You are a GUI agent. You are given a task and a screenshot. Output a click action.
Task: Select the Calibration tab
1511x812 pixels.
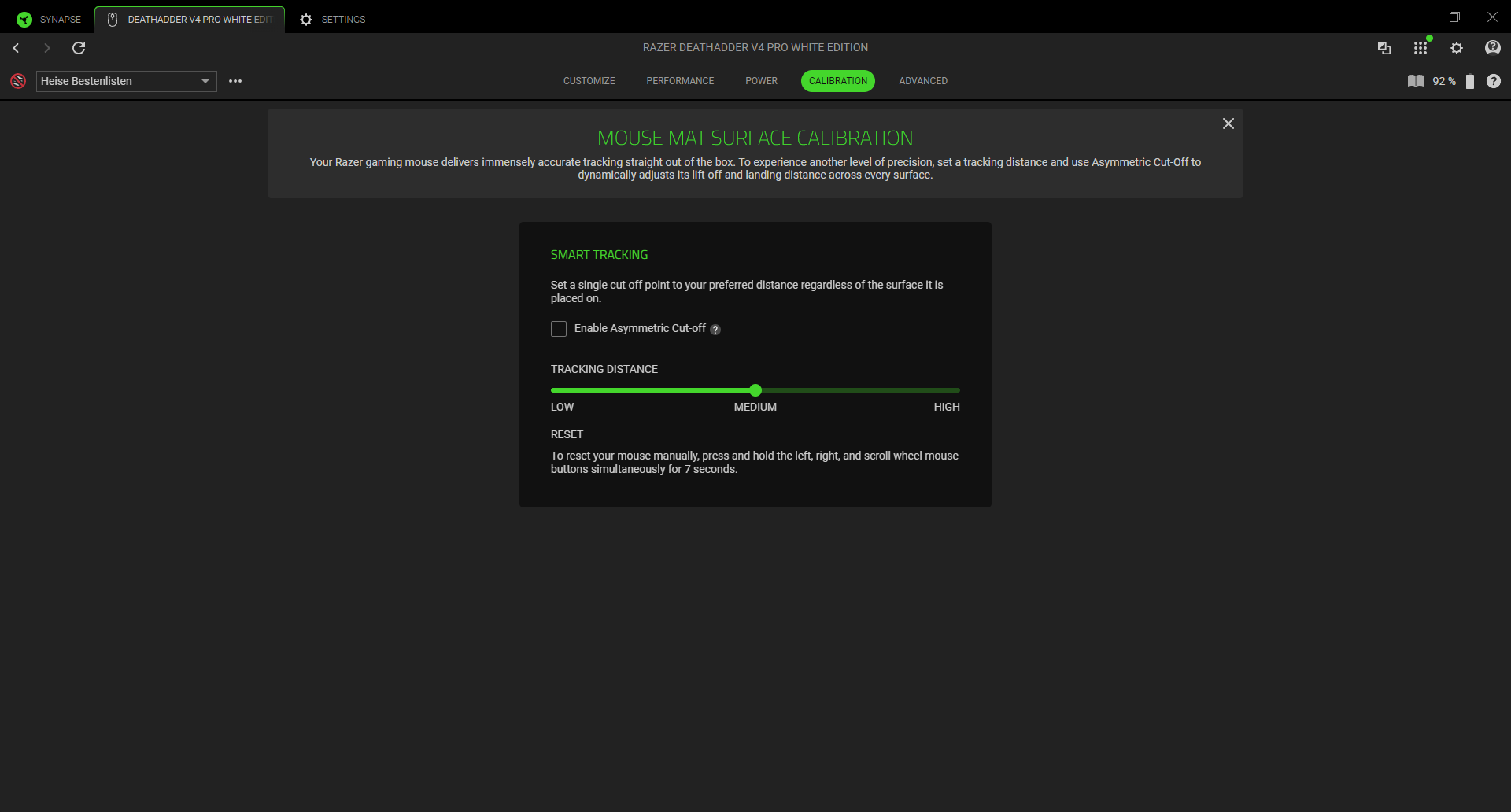point(838,81)
